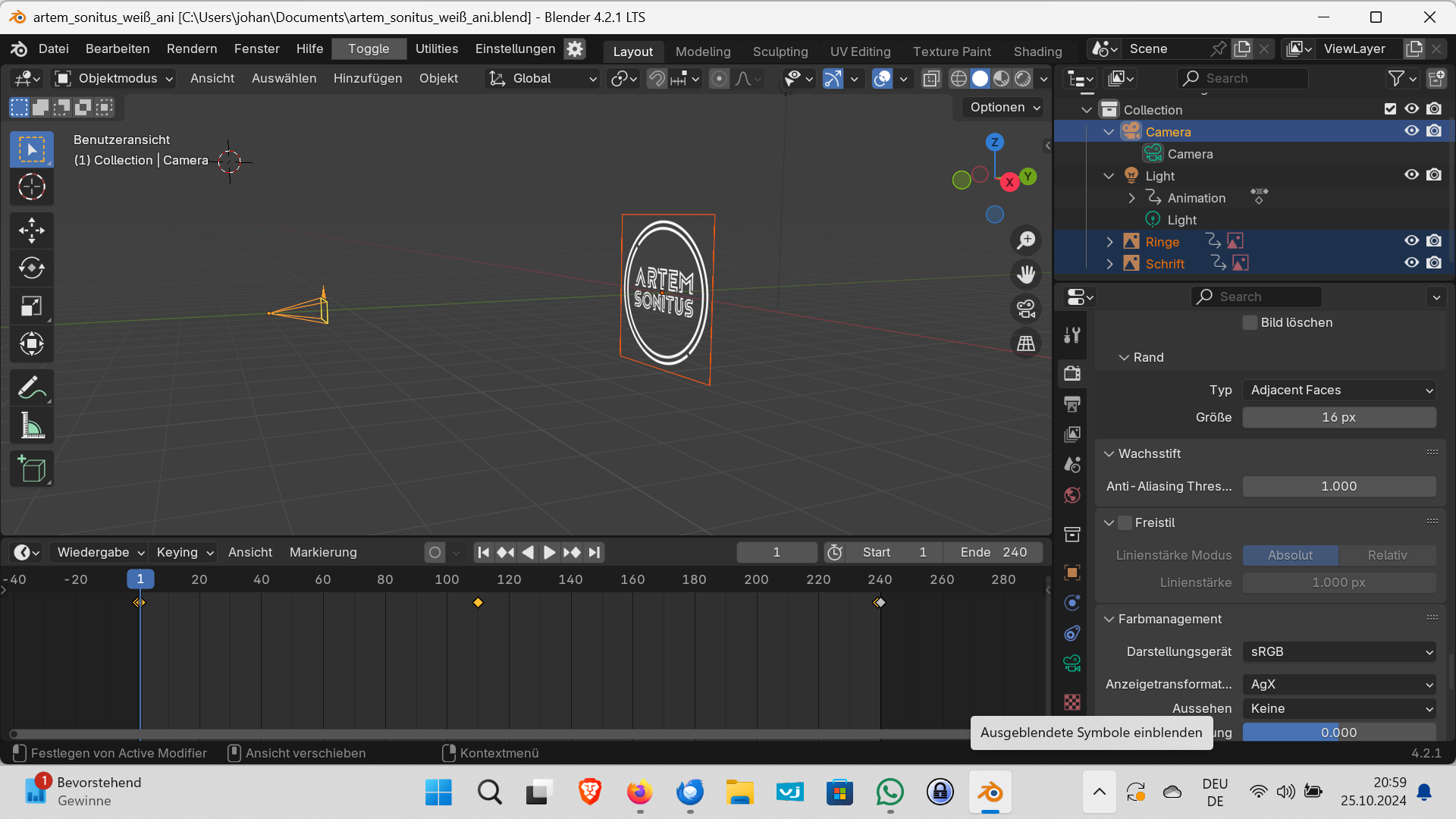Open the Rendern menu
Viewport: 1456px width, 819px height.
(x=192, y=49)
